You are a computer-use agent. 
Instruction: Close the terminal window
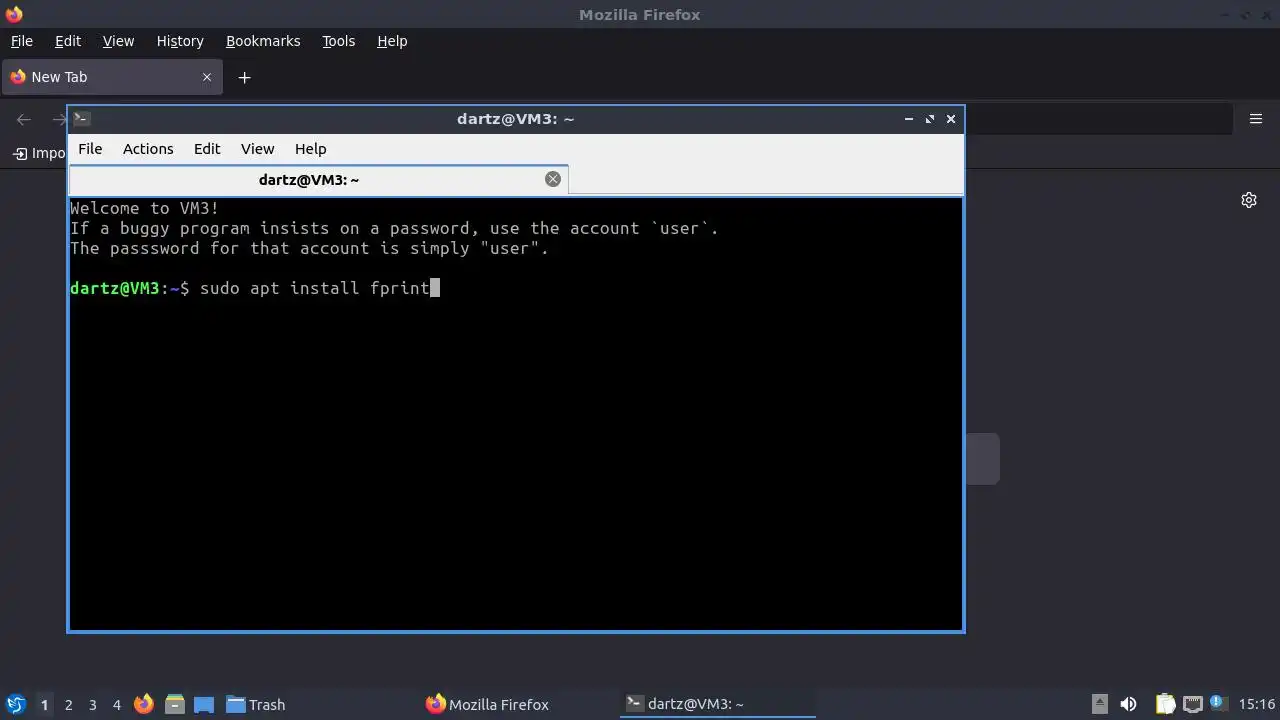951,119
